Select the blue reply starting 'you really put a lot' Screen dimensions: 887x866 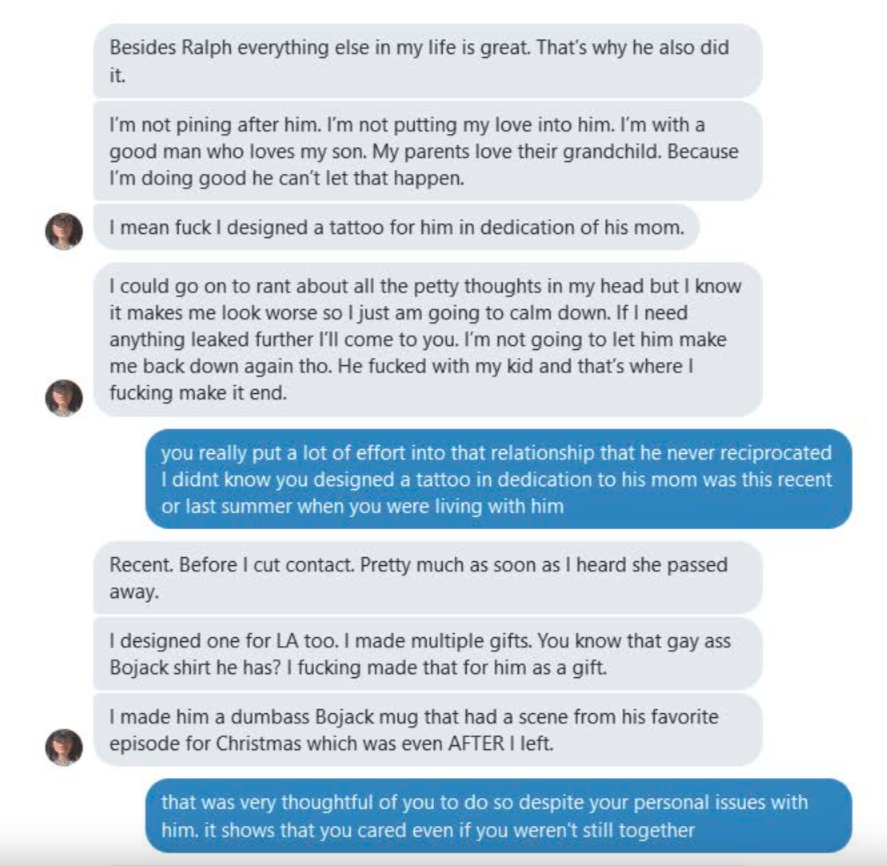tap(498, 479)
